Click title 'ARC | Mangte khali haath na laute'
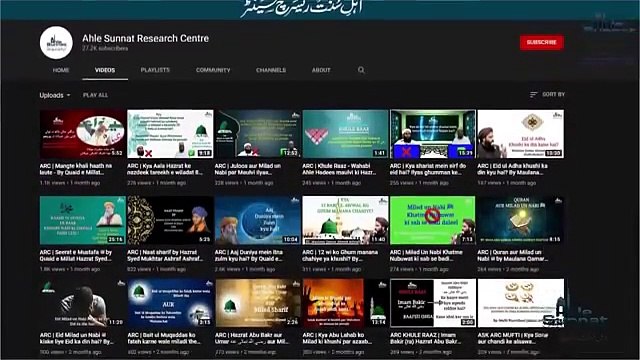The image size is (640, 360). pos(76,169)
